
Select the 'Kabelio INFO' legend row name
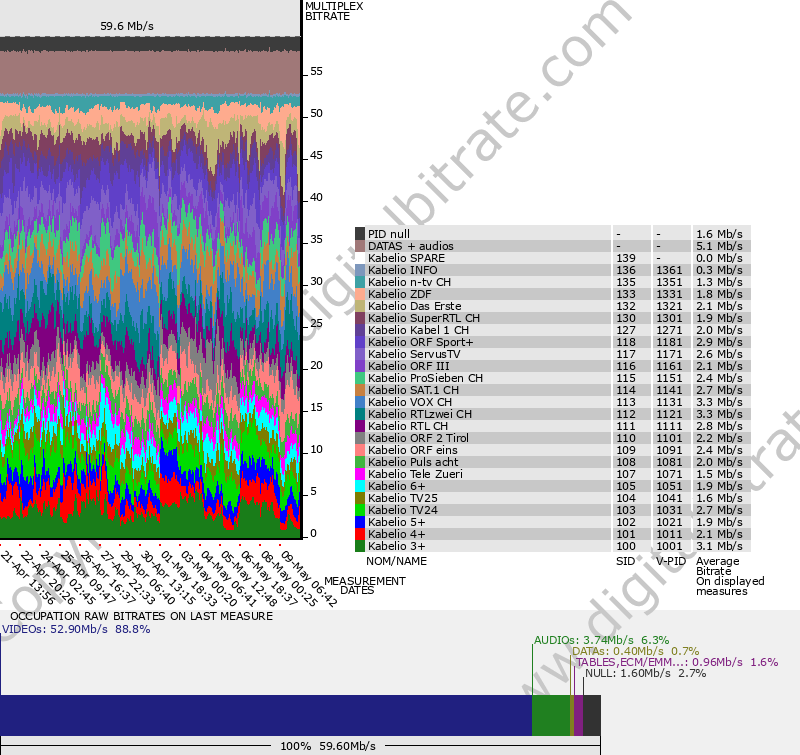pos(403,270)
